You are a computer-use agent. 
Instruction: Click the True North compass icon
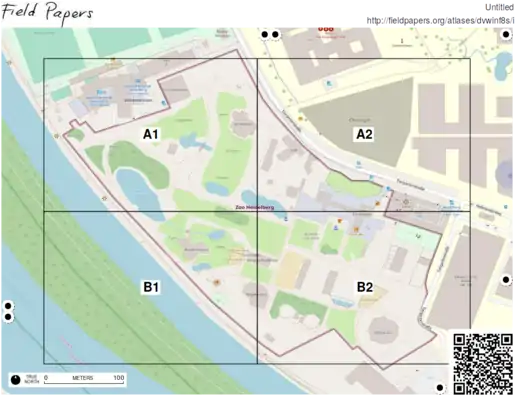[x=15, y=380]
